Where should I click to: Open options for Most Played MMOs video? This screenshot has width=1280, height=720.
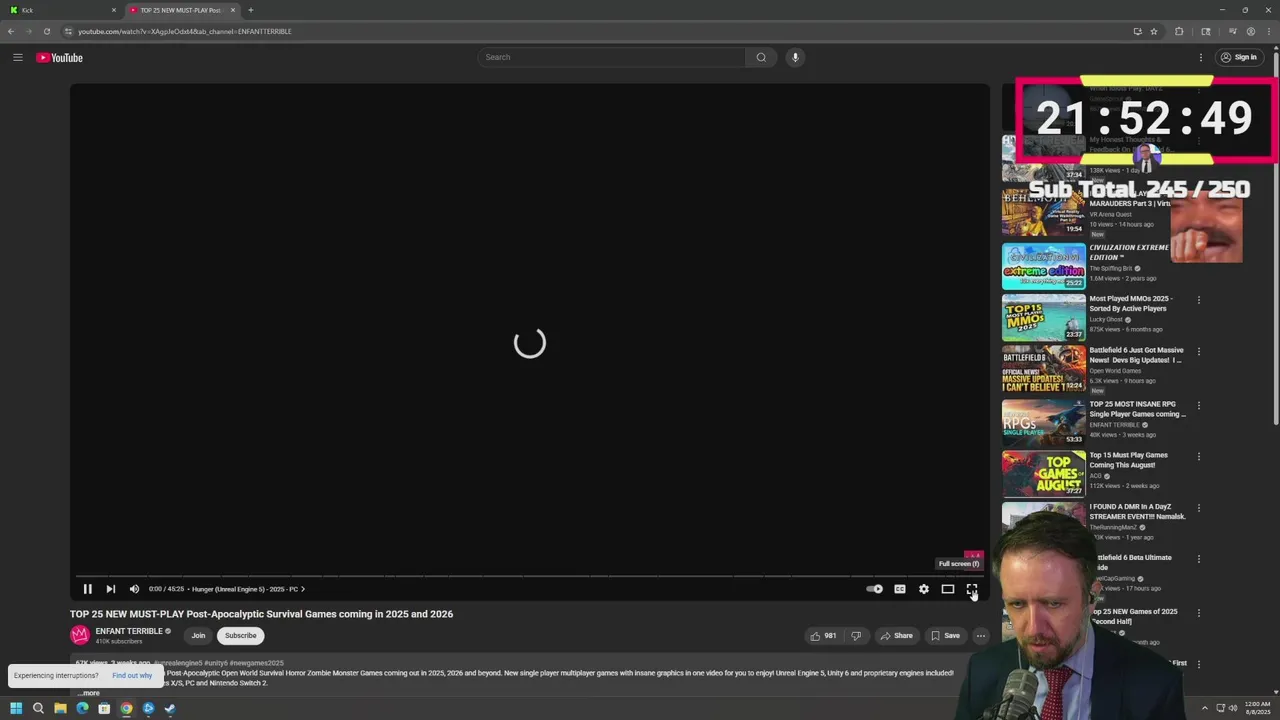tap(1199, 300)
